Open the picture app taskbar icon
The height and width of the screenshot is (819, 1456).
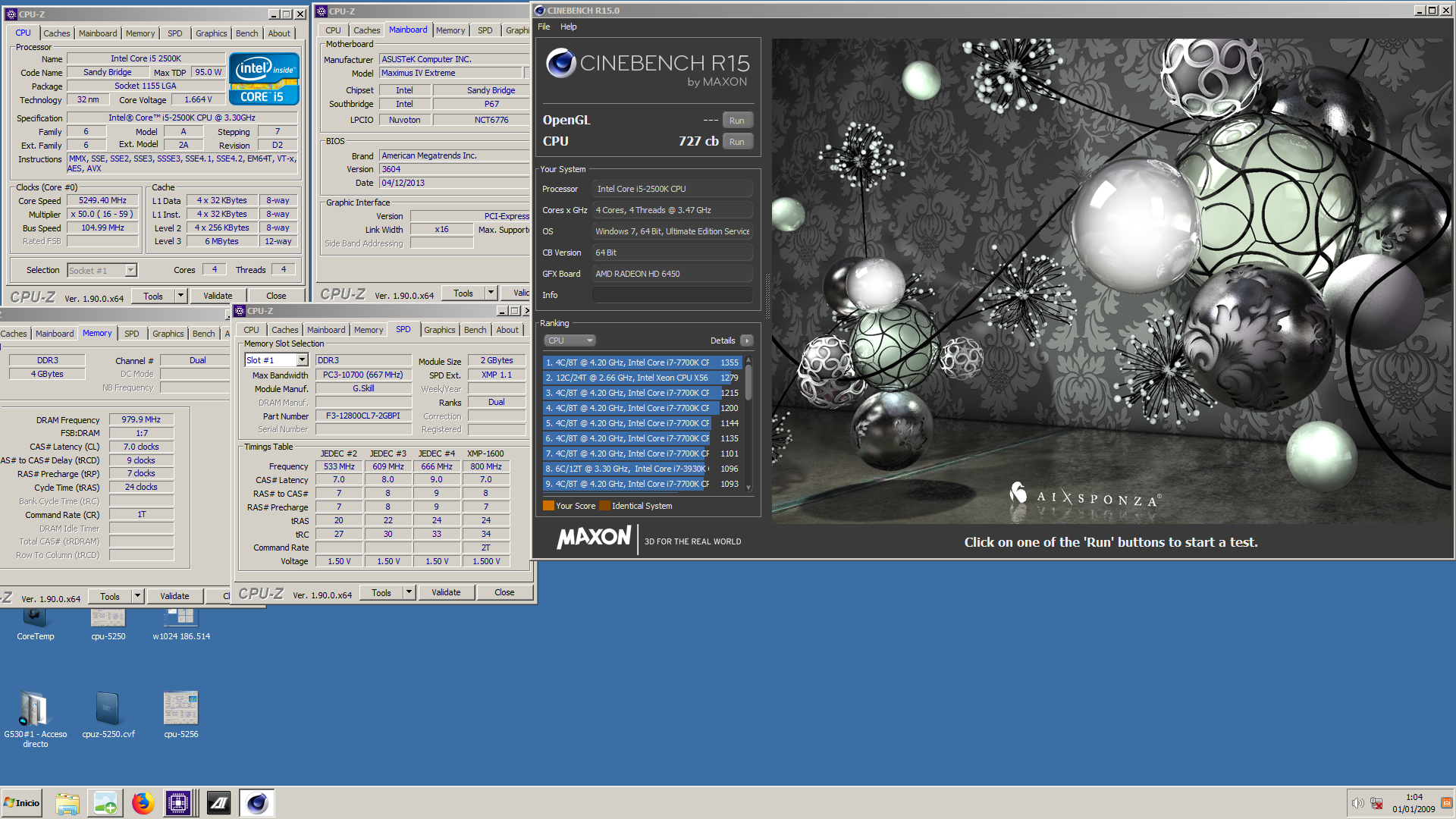click(x=105, y=803)
